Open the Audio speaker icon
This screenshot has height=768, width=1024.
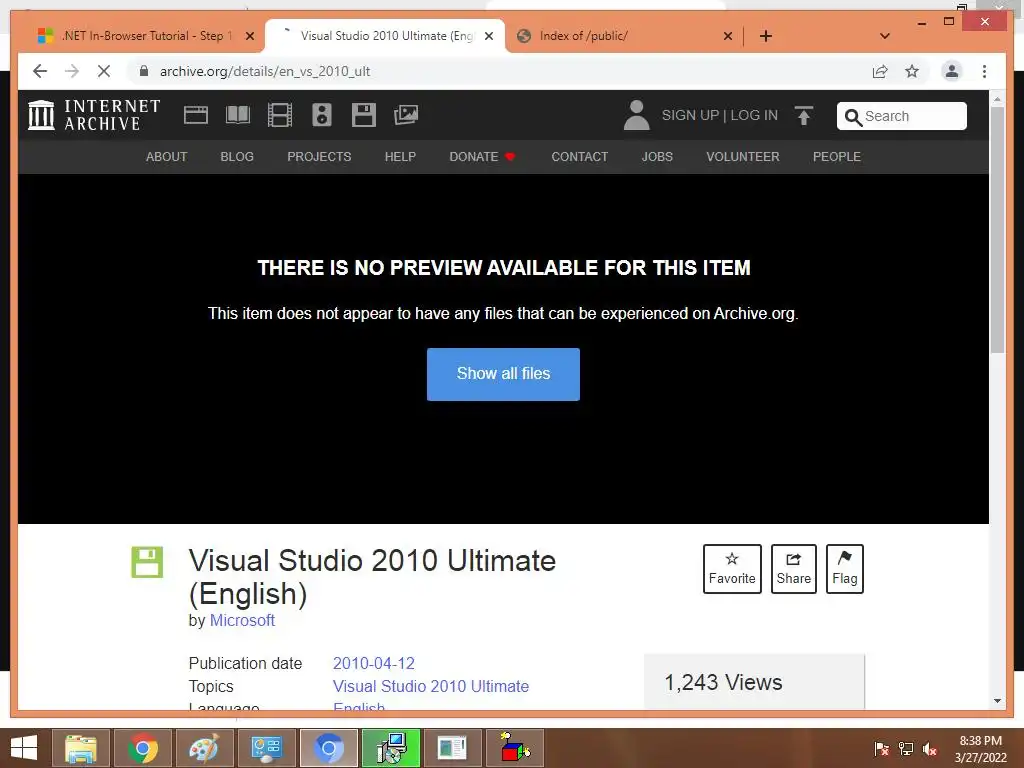(321, 115)
